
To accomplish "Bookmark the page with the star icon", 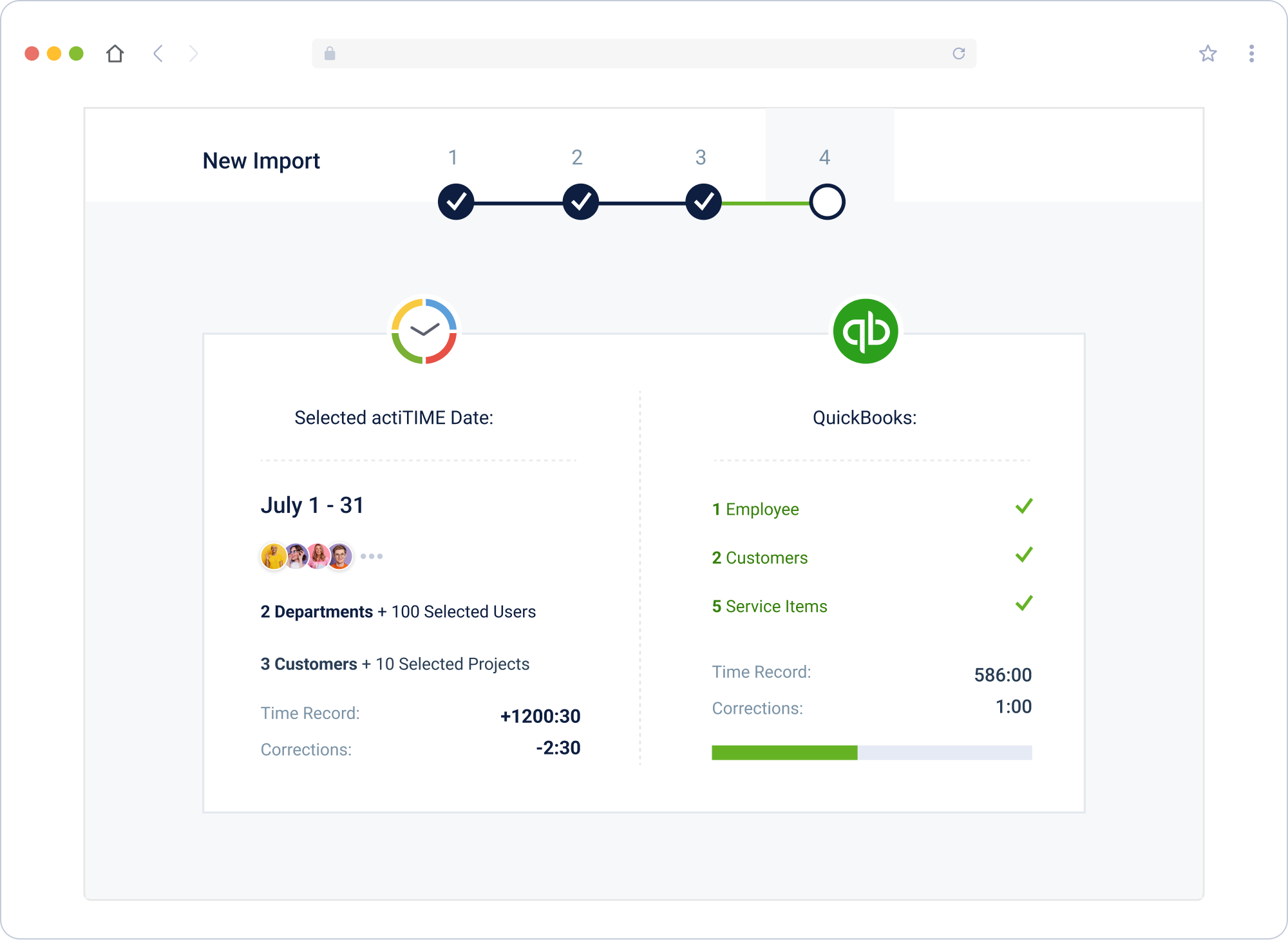I will click(1208, 53).
